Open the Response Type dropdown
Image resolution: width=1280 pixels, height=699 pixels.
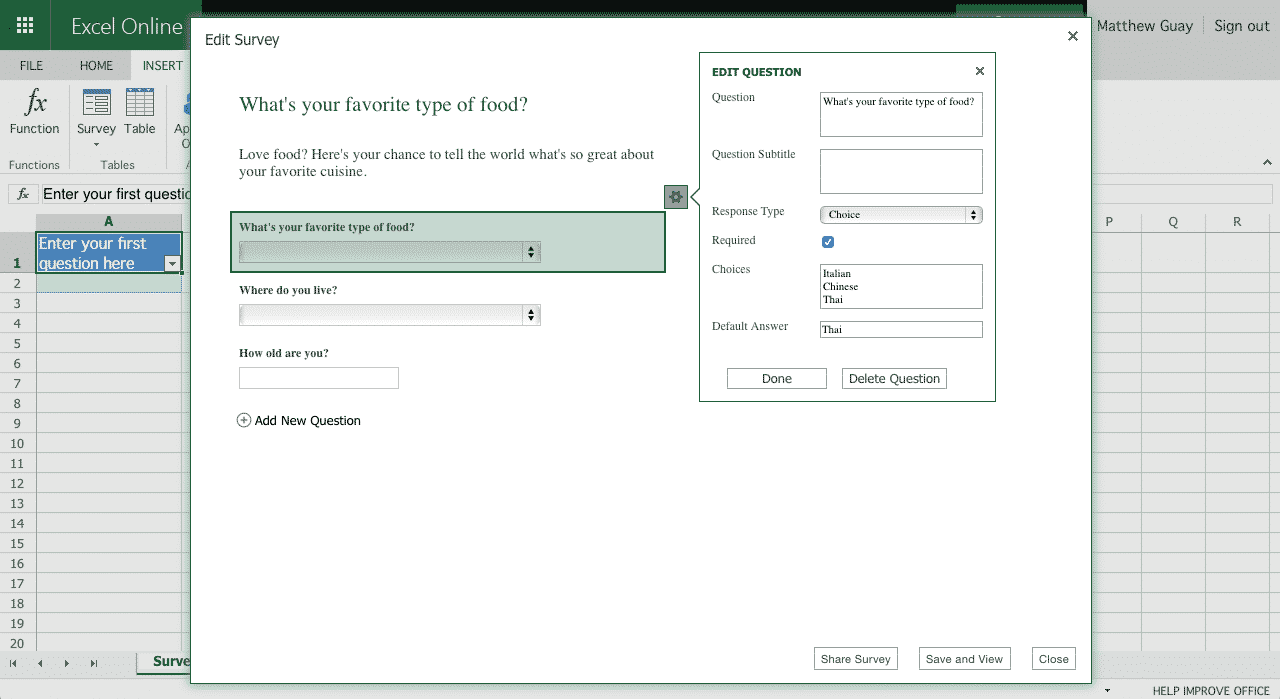coord(901,215)
